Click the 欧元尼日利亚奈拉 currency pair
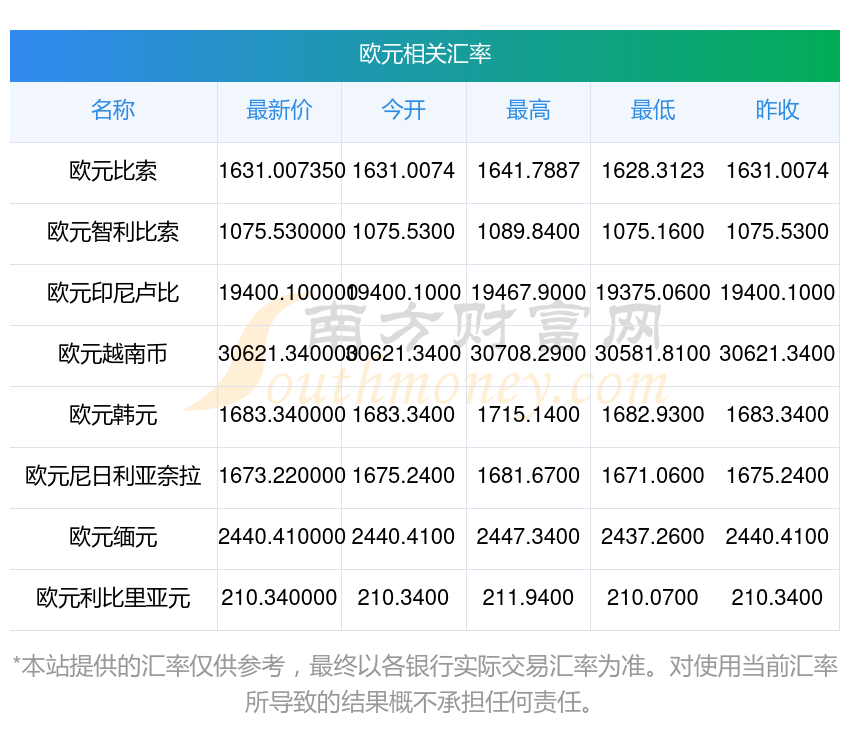 click(x=113, y=476)
